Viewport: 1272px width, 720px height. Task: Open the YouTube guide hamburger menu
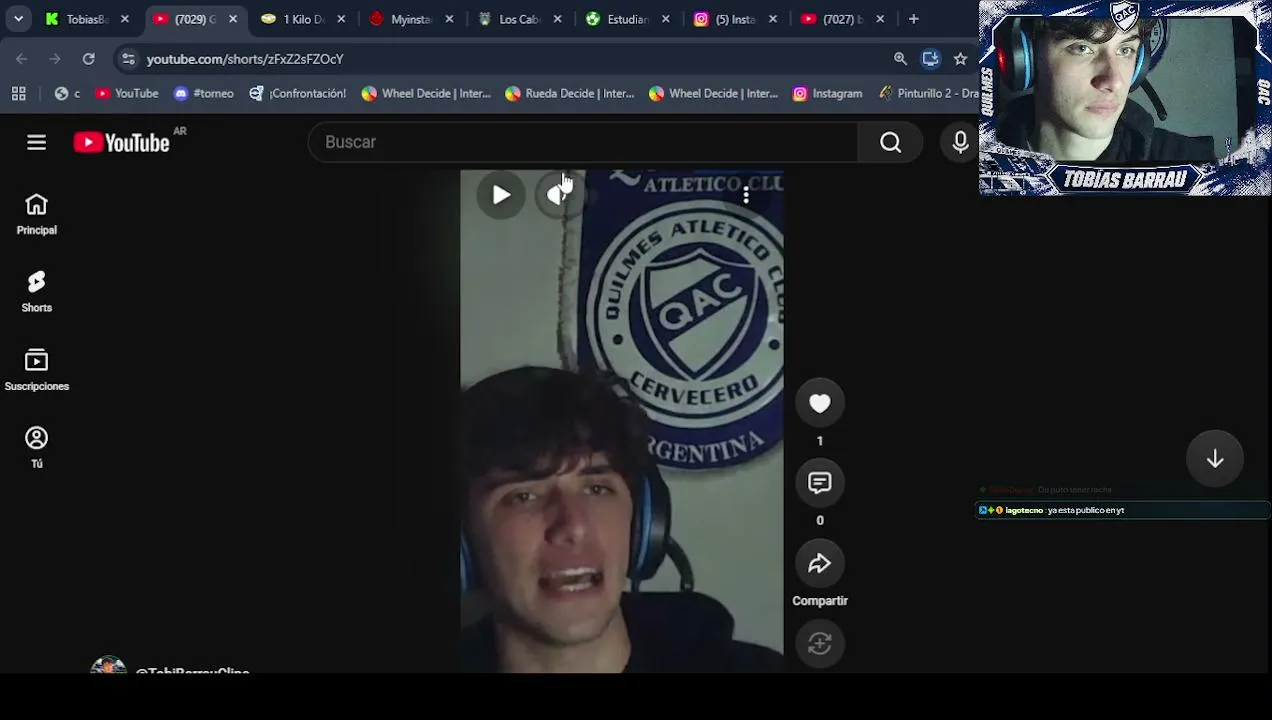(36, 143)
